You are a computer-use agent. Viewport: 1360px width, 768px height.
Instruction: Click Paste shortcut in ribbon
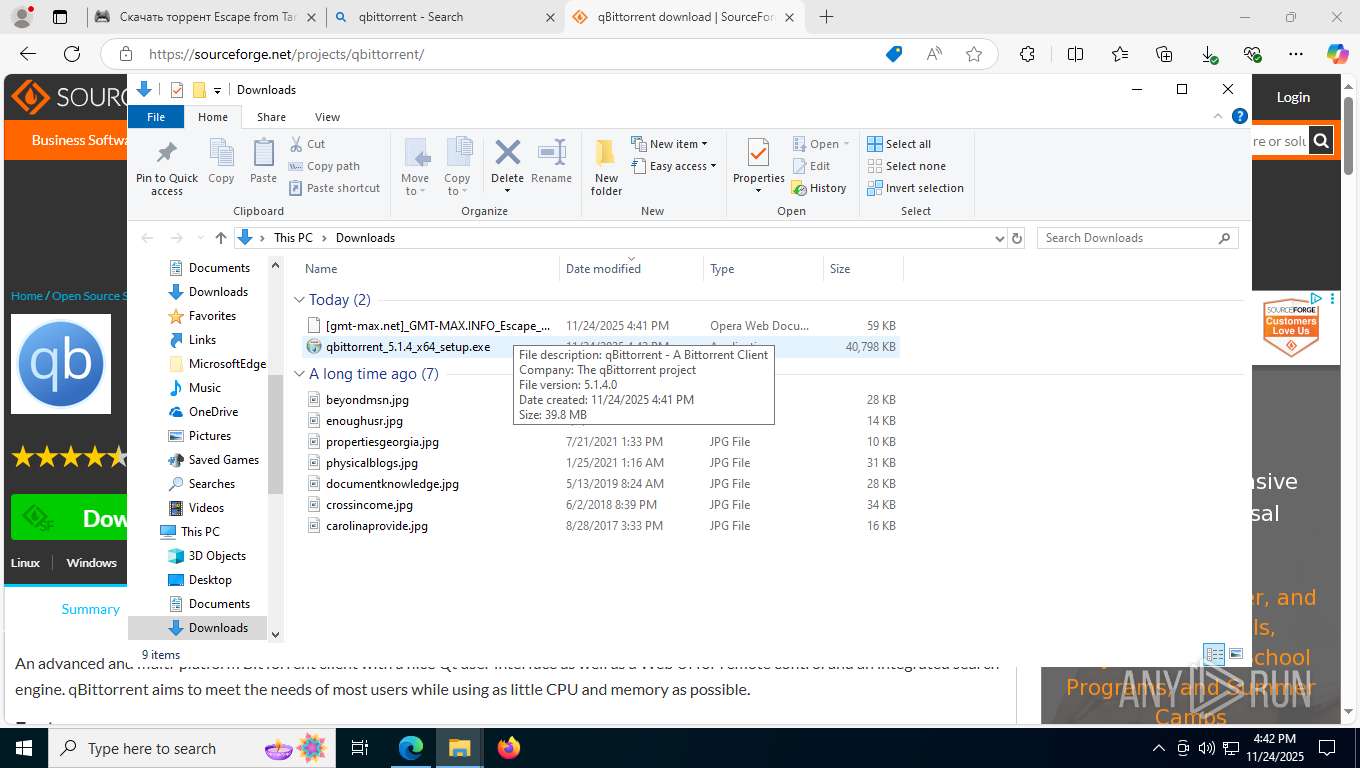point(334,188)
